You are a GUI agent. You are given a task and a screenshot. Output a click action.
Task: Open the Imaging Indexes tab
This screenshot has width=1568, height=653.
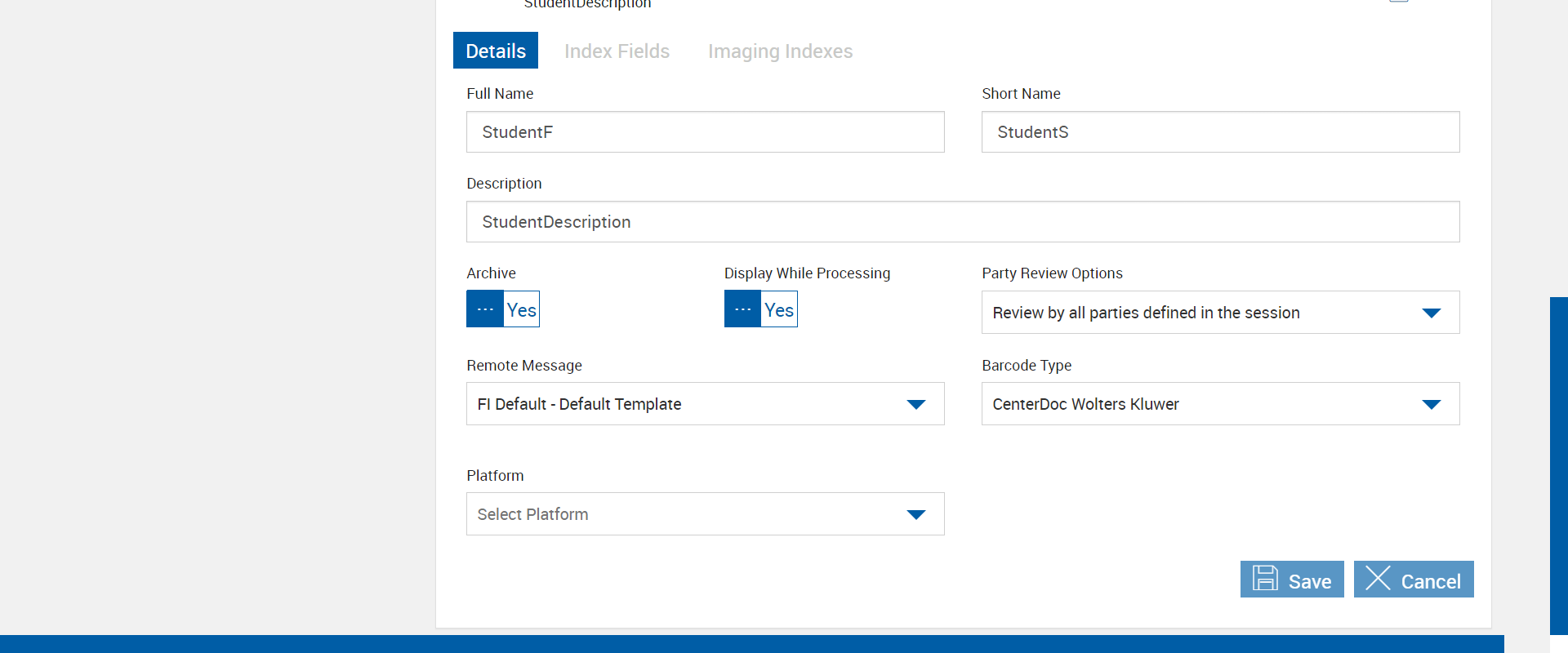(780, 51)
